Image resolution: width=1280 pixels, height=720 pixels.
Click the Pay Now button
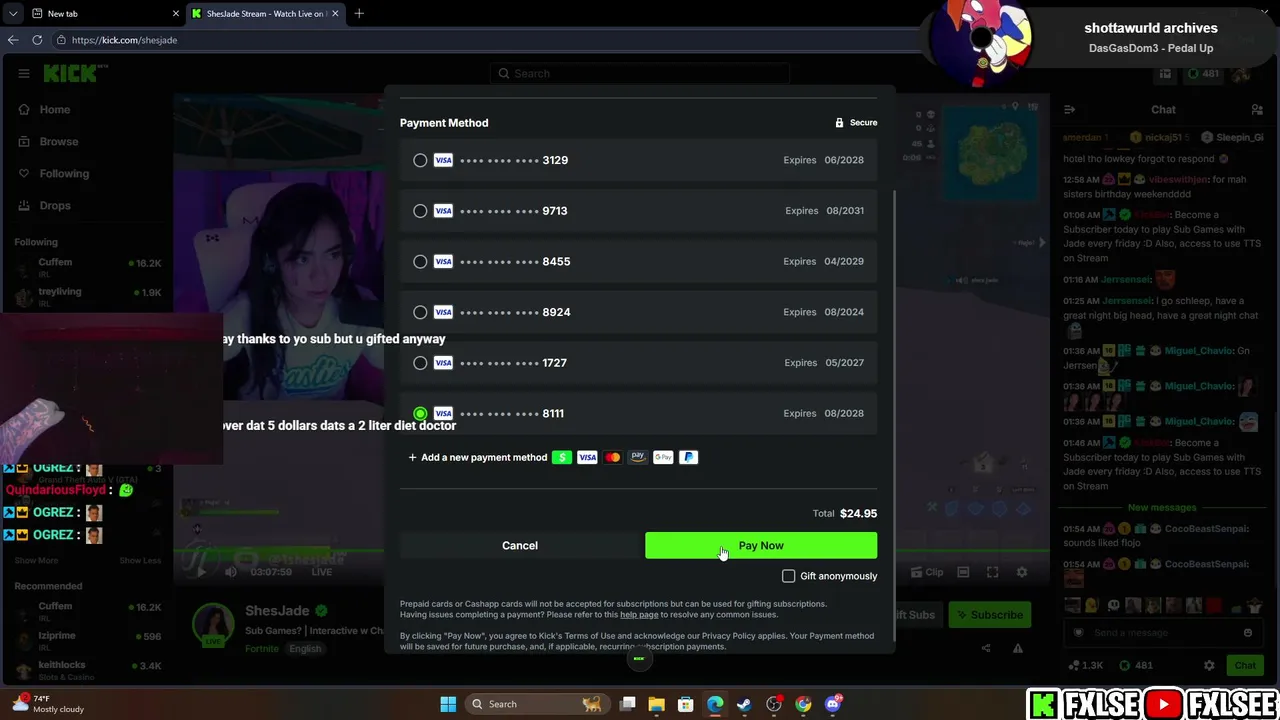[761, 545]
